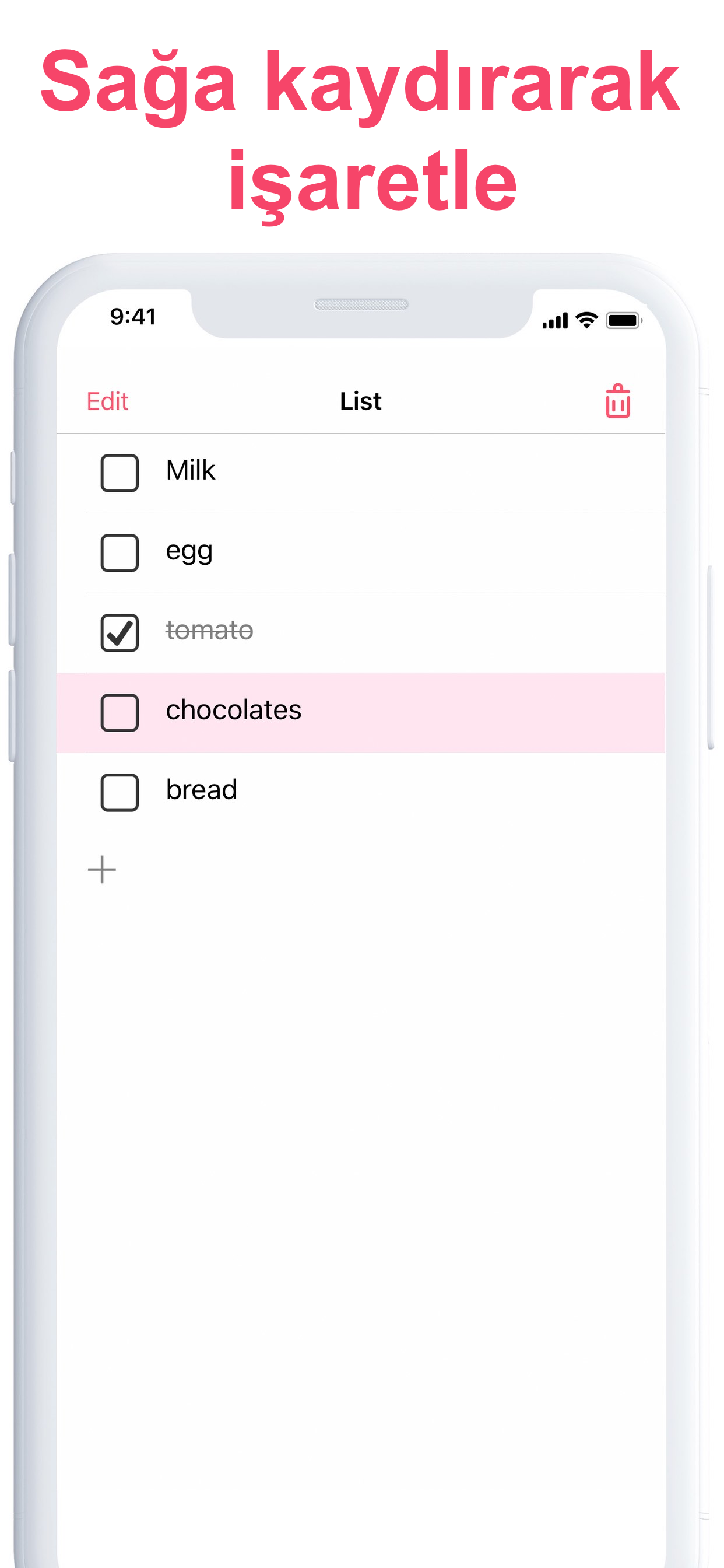Select the highlighted chocolates row
Screen dimensions: 724x1568
[x=361, y=712]
